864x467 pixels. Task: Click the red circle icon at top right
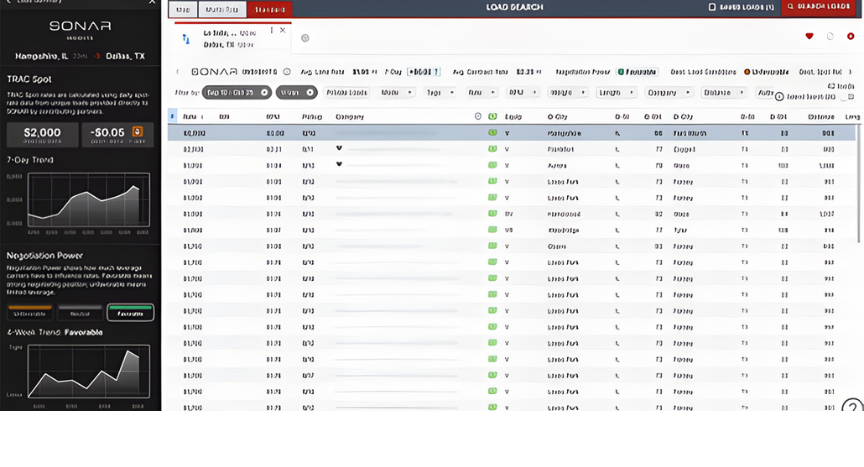[x=850, y=36]
